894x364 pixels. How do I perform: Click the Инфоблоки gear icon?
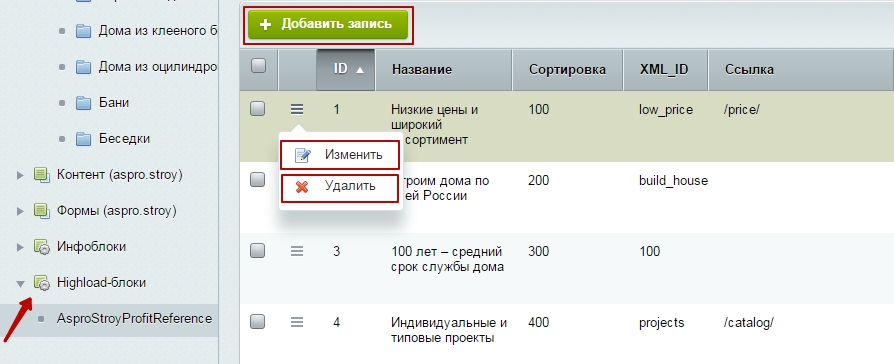coord(42,247)
